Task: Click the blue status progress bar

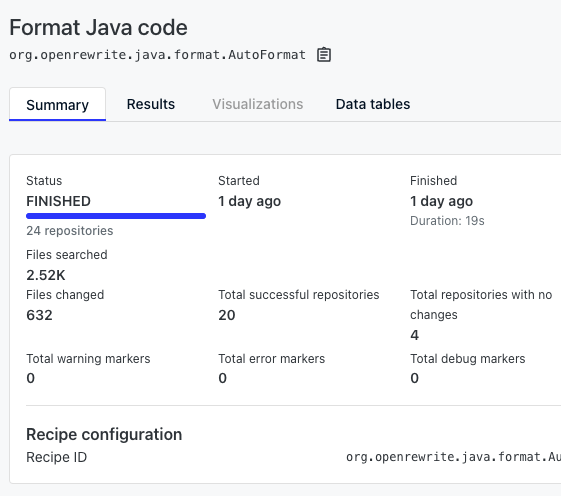Action: 116,216
